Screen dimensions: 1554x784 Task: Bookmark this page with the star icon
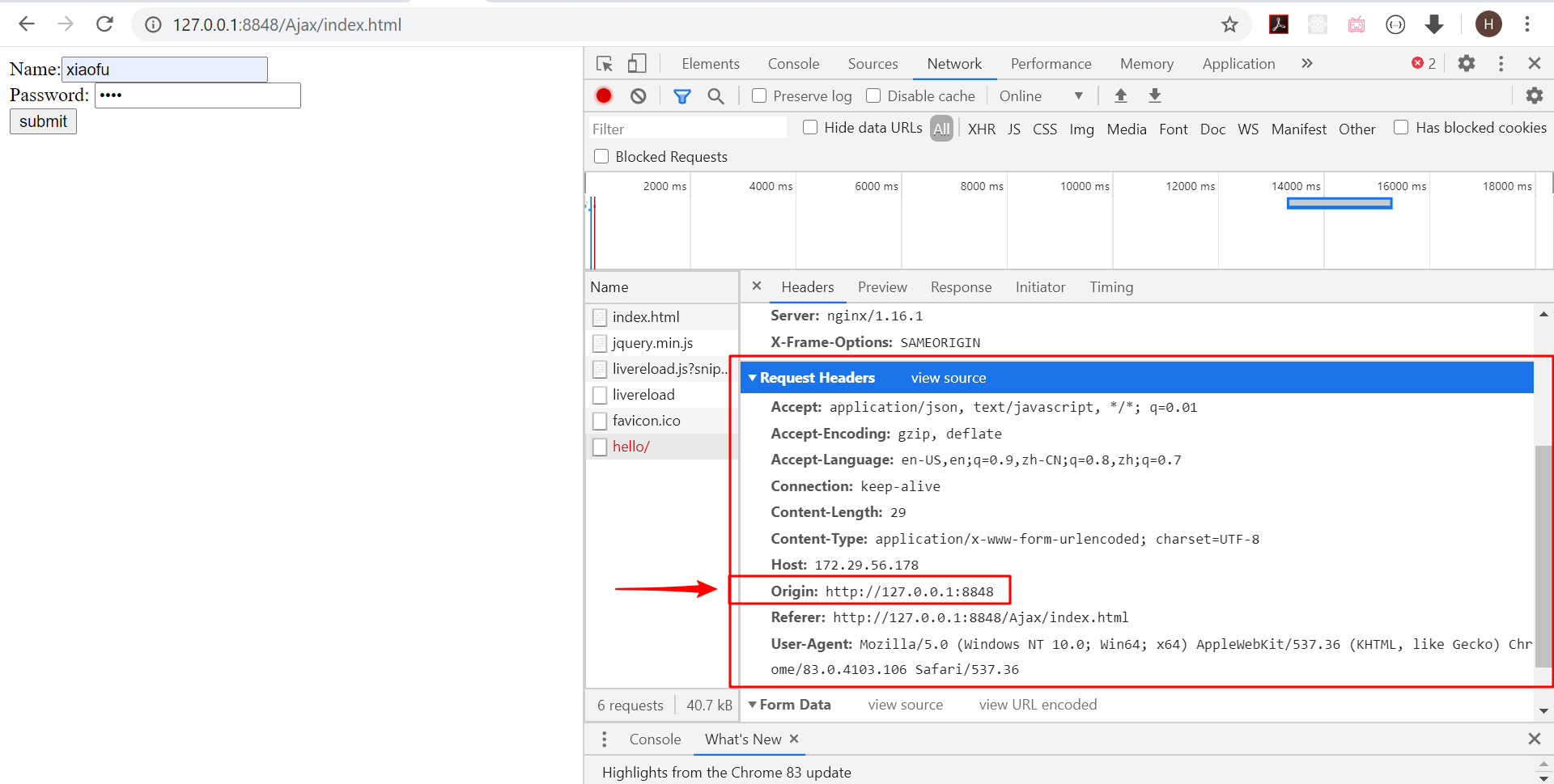point(1229,25)
